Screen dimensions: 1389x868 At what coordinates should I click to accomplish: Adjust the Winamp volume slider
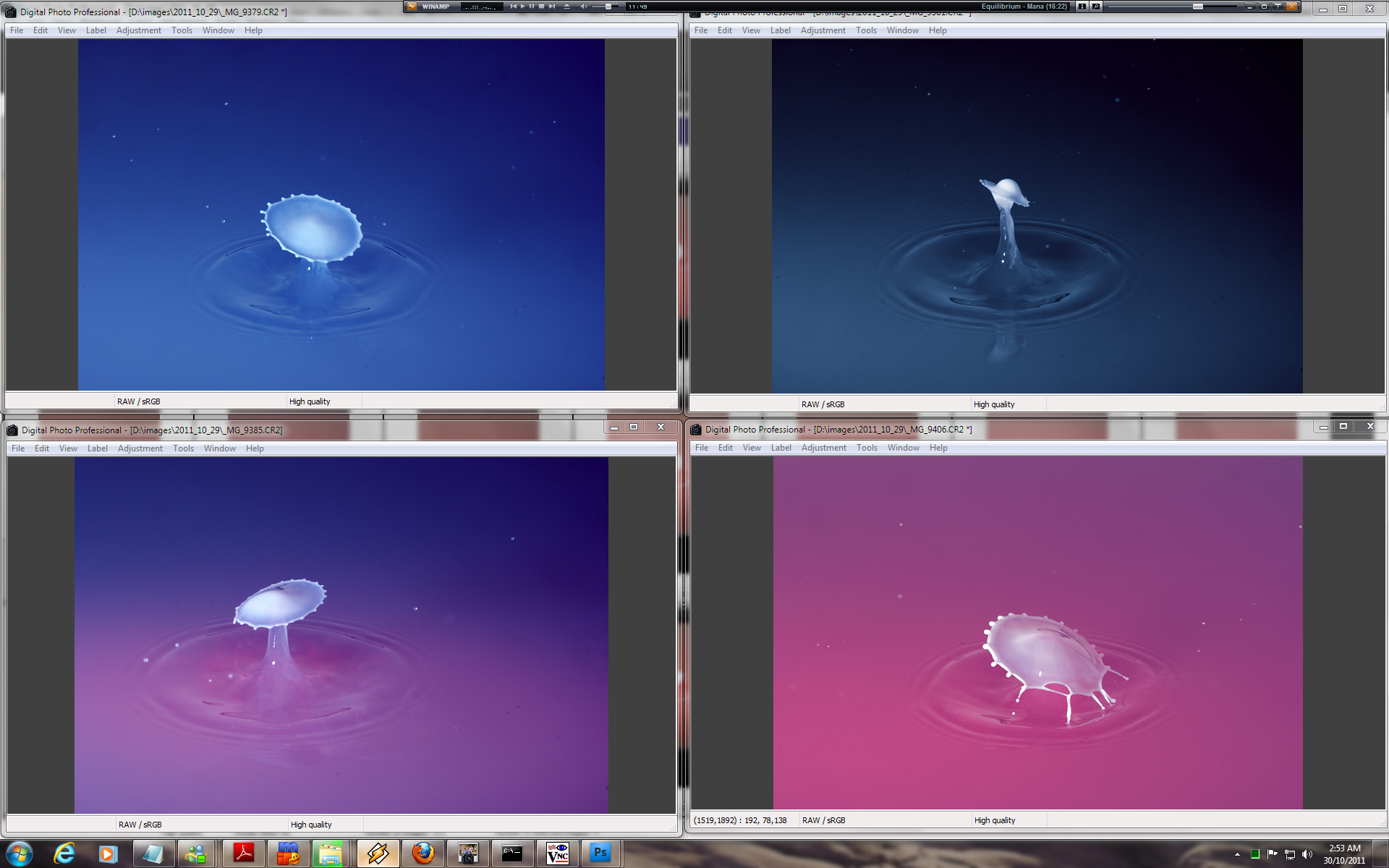[x=608, y=7]
